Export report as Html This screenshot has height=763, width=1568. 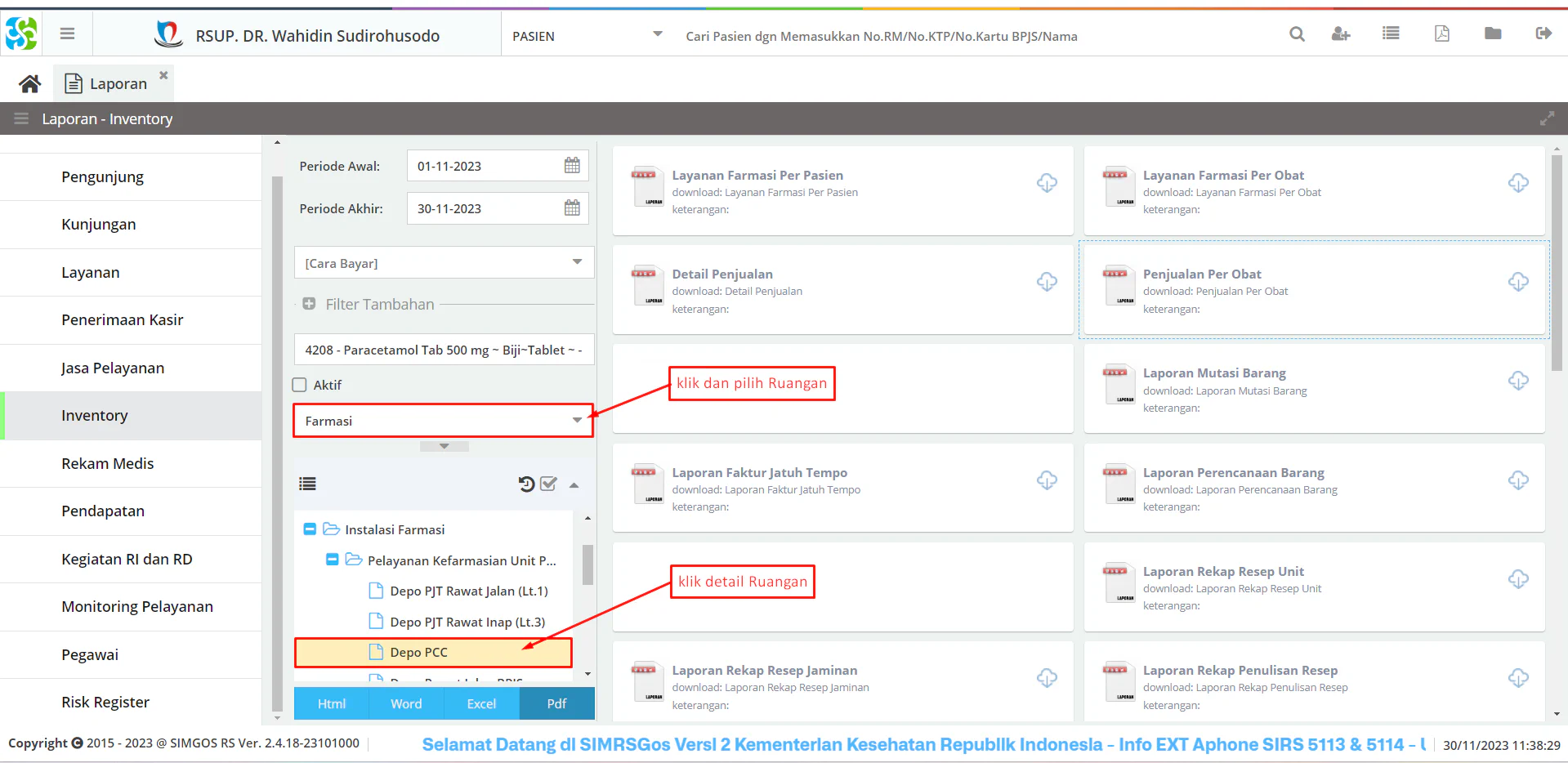[331, 703]
